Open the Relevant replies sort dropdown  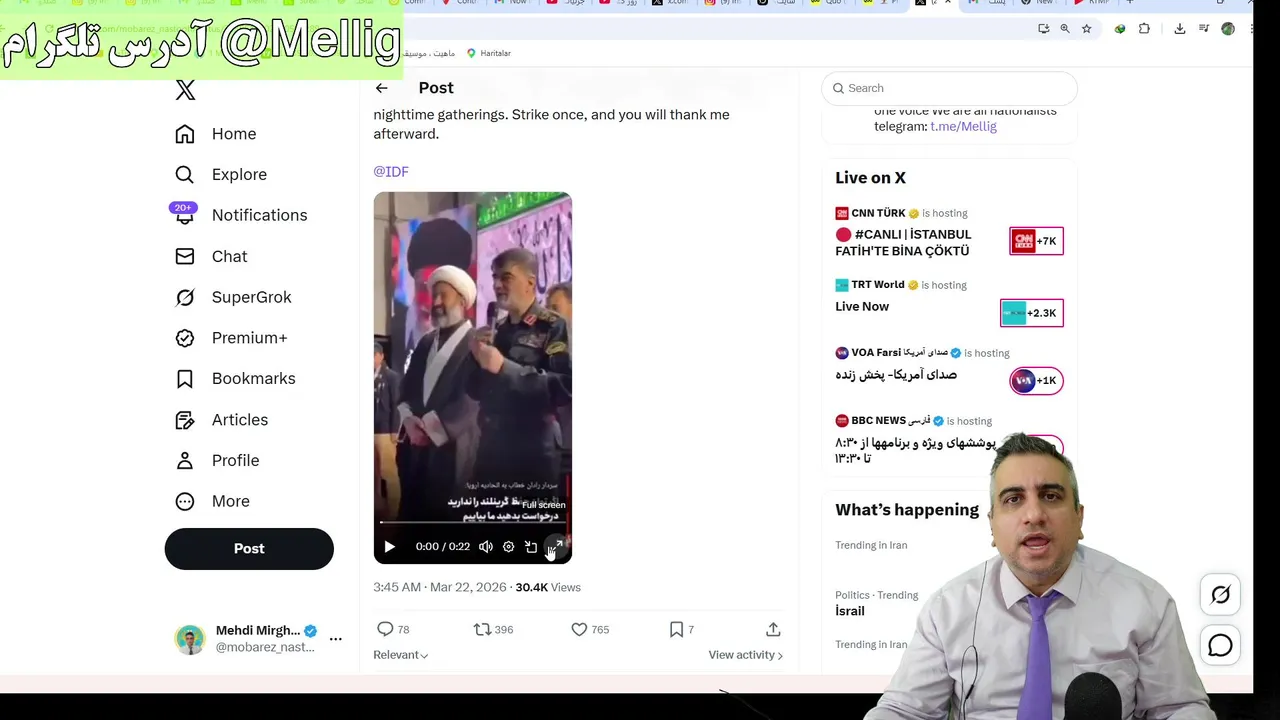tap(401, 655)
